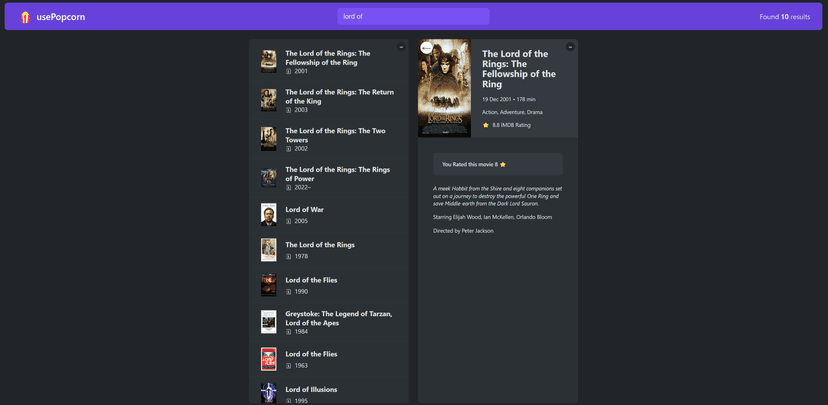
Task: Click the Rings of Power poster thumbnail
Action: pos(268,178)
